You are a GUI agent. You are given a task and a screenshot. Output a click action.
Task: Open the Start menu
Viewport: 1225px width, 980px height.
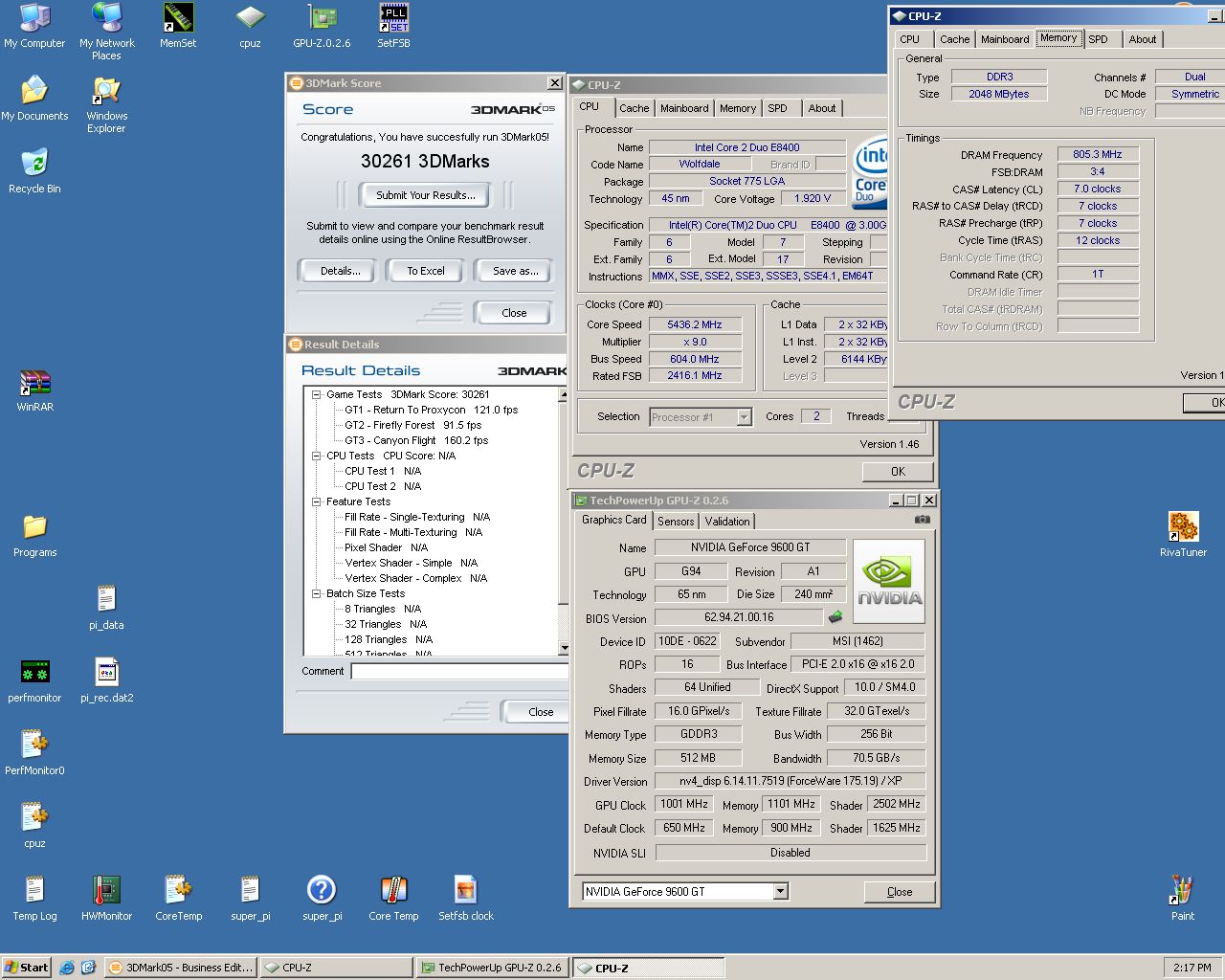click(x=26, y=968)
